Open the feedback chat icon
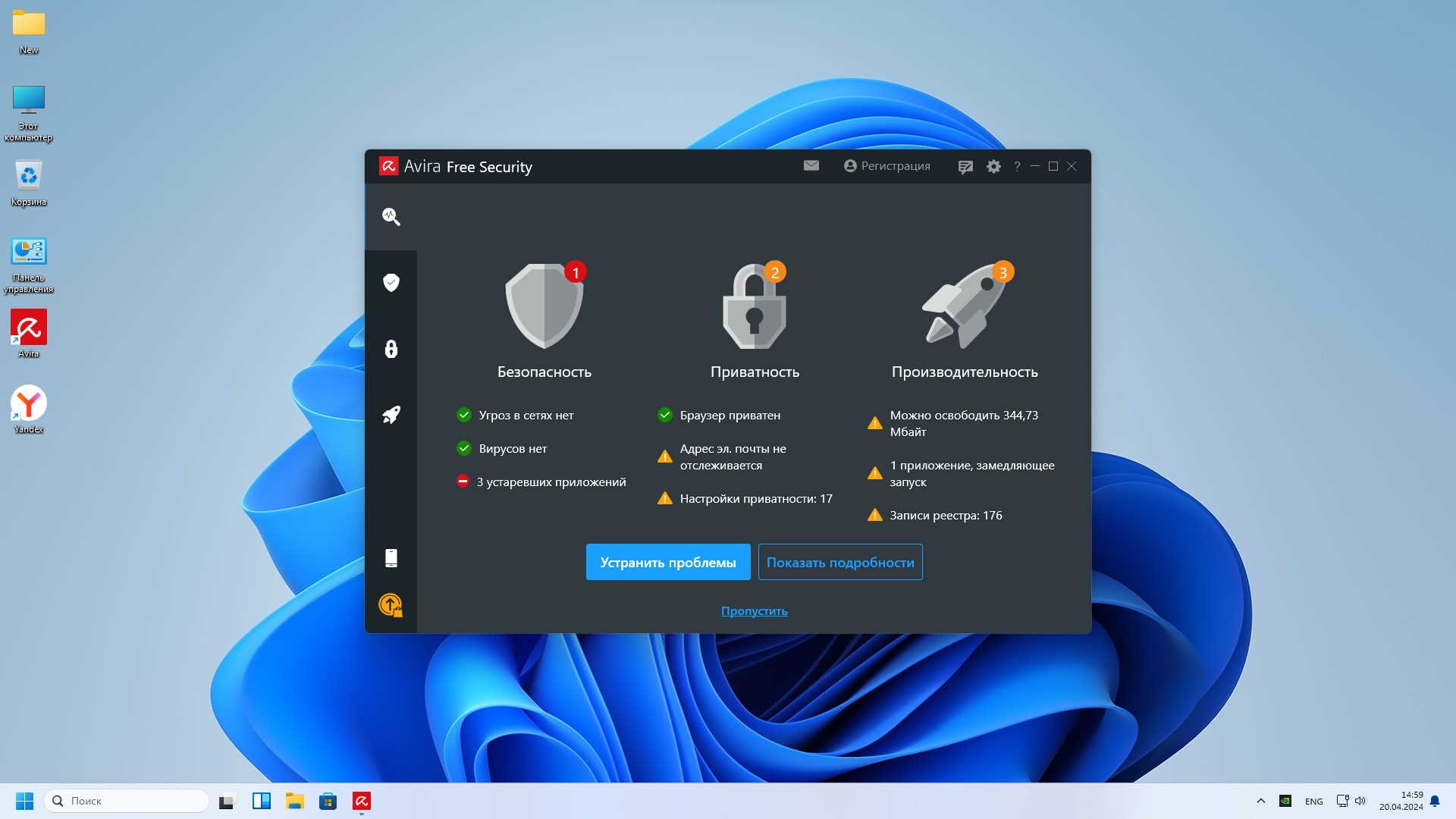This screenshot has width=1456, height=819. tap(965, 167)
